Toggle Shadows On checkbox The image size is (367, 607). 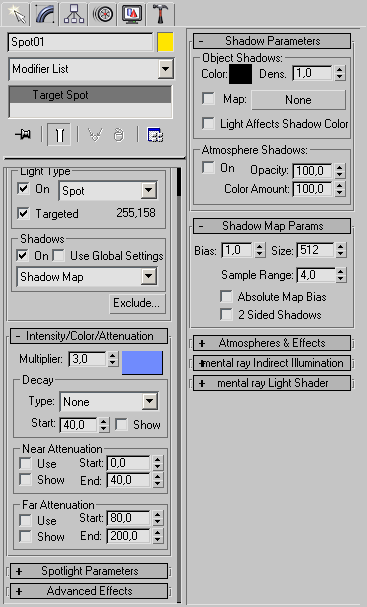[23, 255]
